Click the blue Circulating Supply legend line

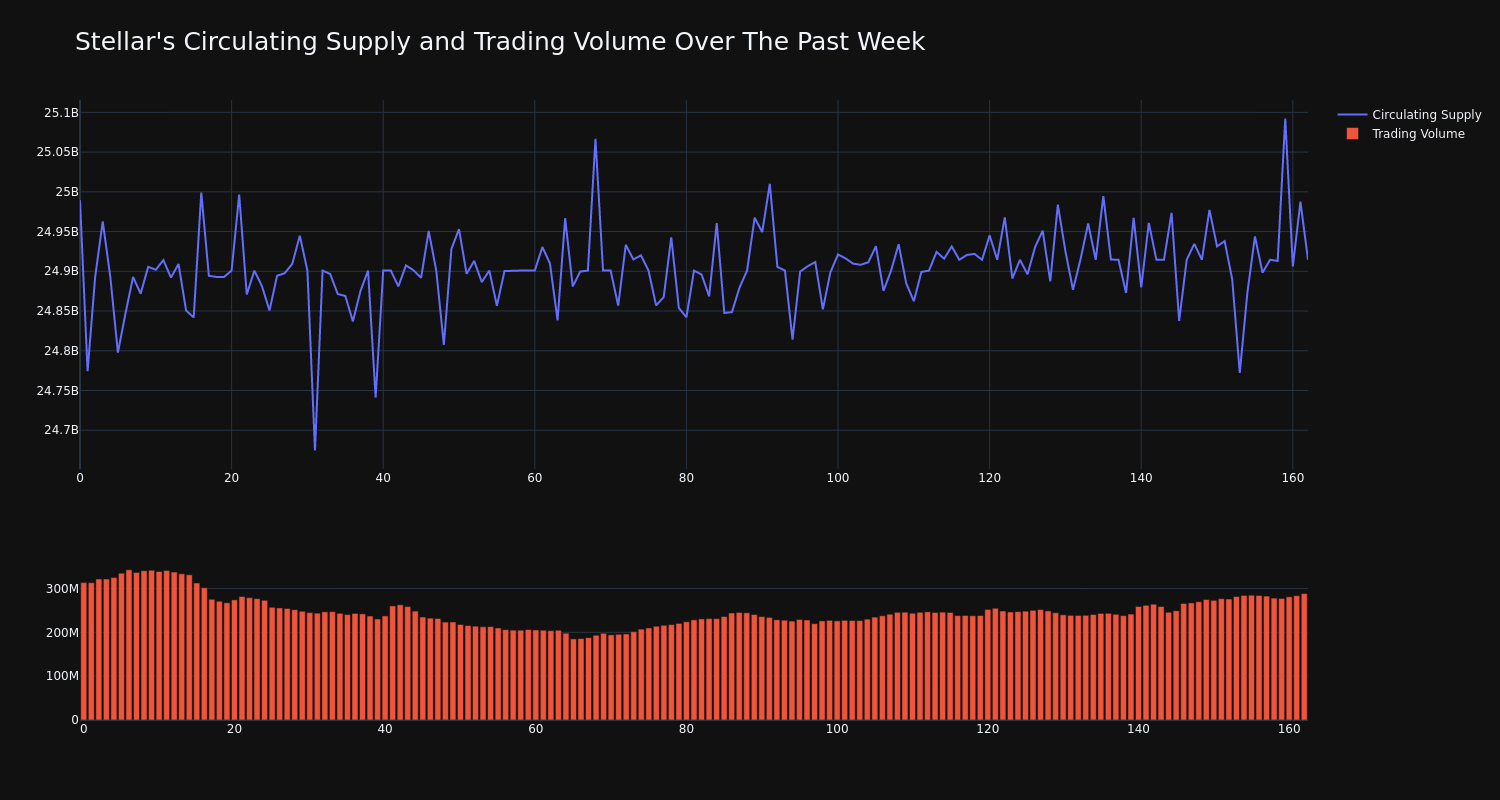[x=1352, y=115]
